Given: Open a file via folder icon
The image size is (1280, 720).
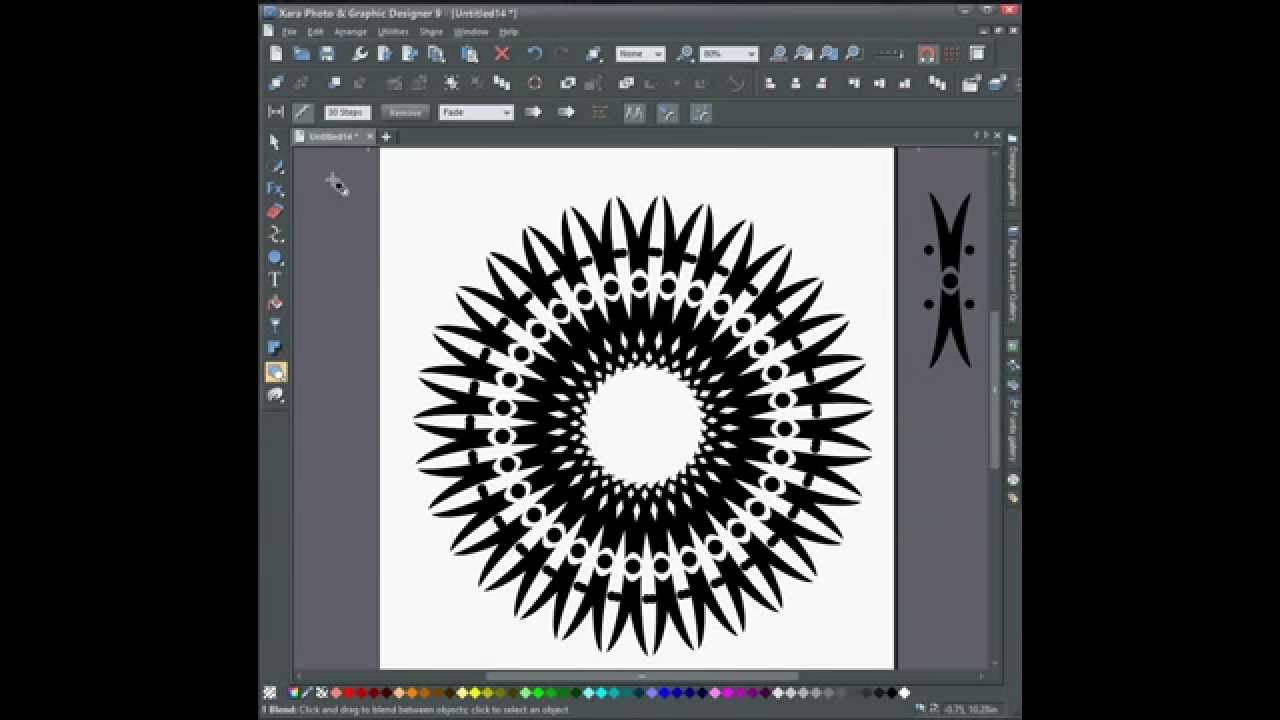Looking at the screenshot, I should pos(301,54).
